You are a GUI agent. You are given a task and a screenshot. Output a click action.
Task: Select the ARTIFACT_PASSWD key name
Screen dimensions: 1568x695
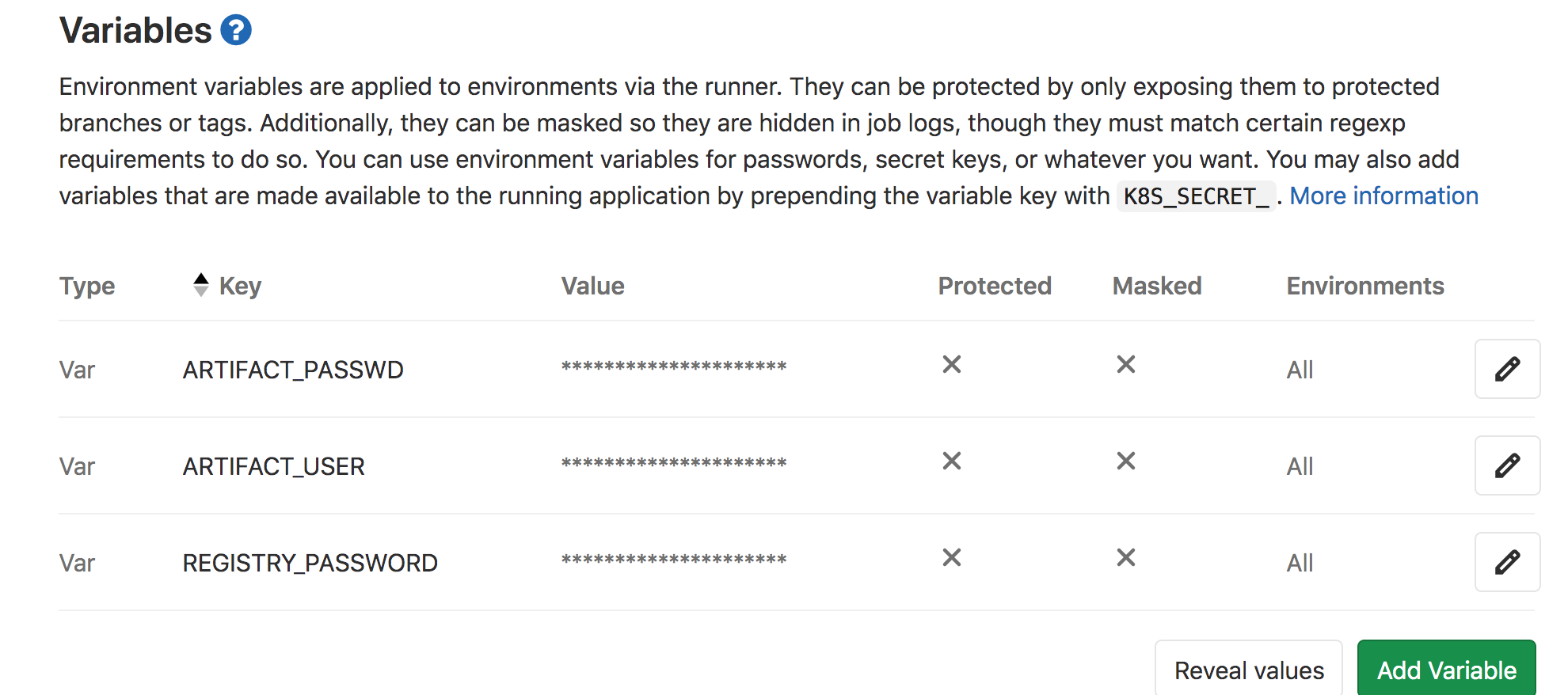tap(293, 370)
